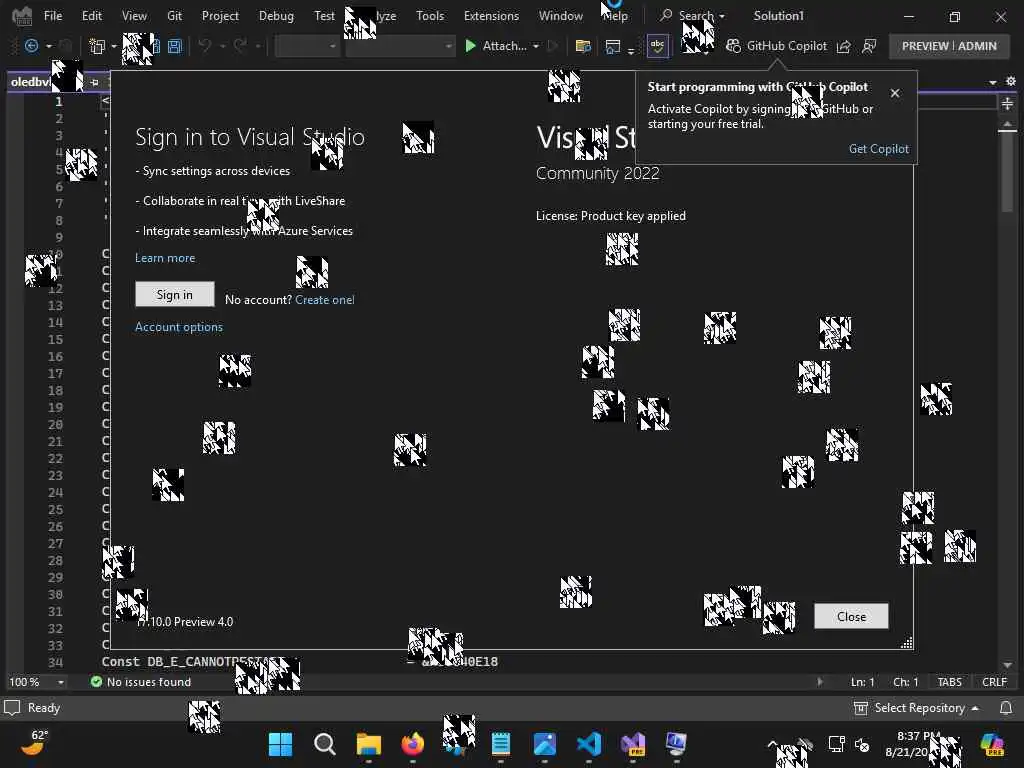The image size is (1024, 768).
Task: Show hidden system tray icons chevron
Action: click(772, 744)
